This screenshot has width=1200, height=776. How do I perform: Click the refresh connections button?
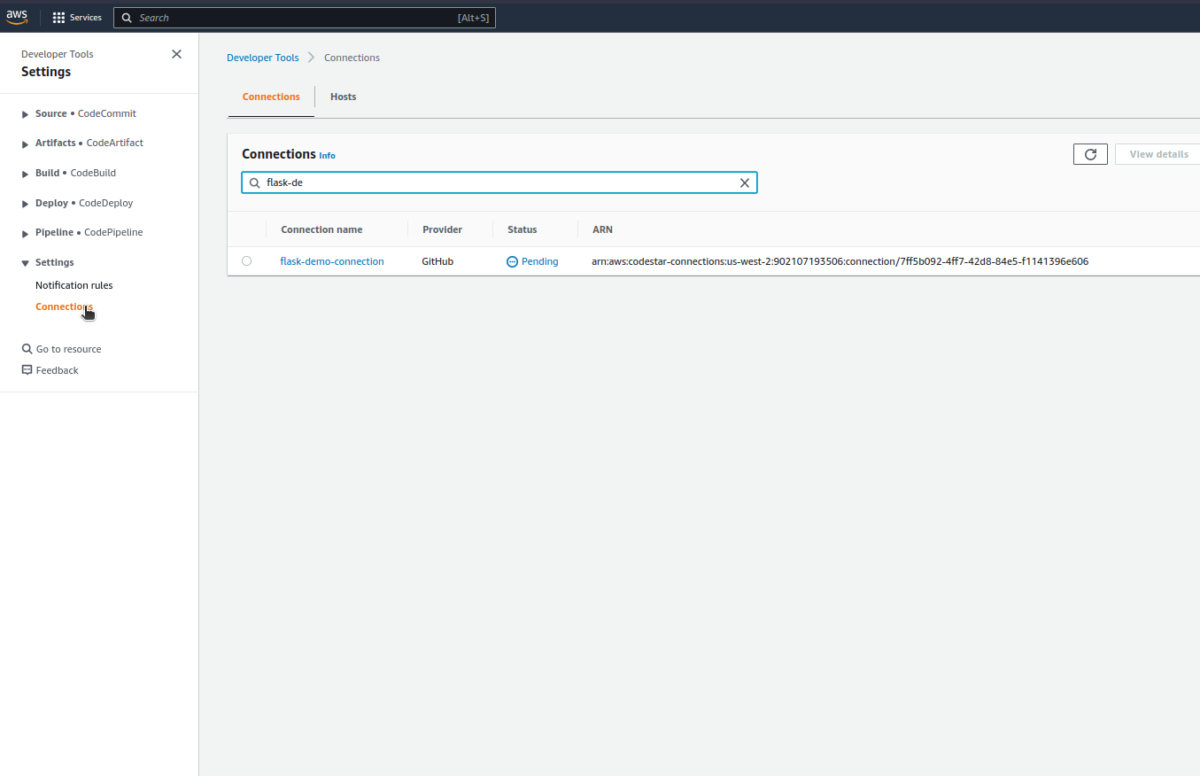(1090, 154)
